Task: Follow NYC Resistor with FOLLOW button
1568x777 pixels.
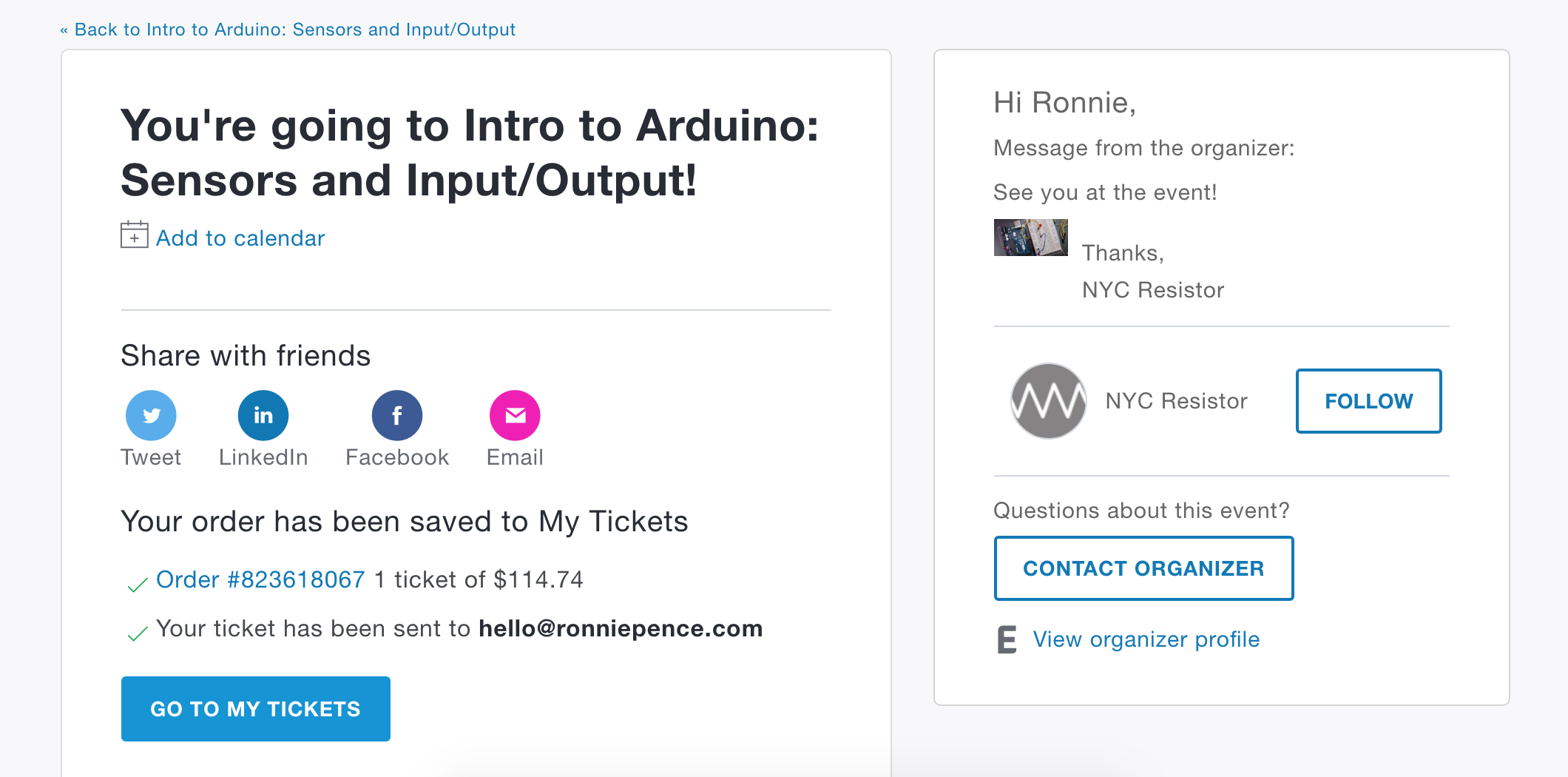Action: (1368, 401)
